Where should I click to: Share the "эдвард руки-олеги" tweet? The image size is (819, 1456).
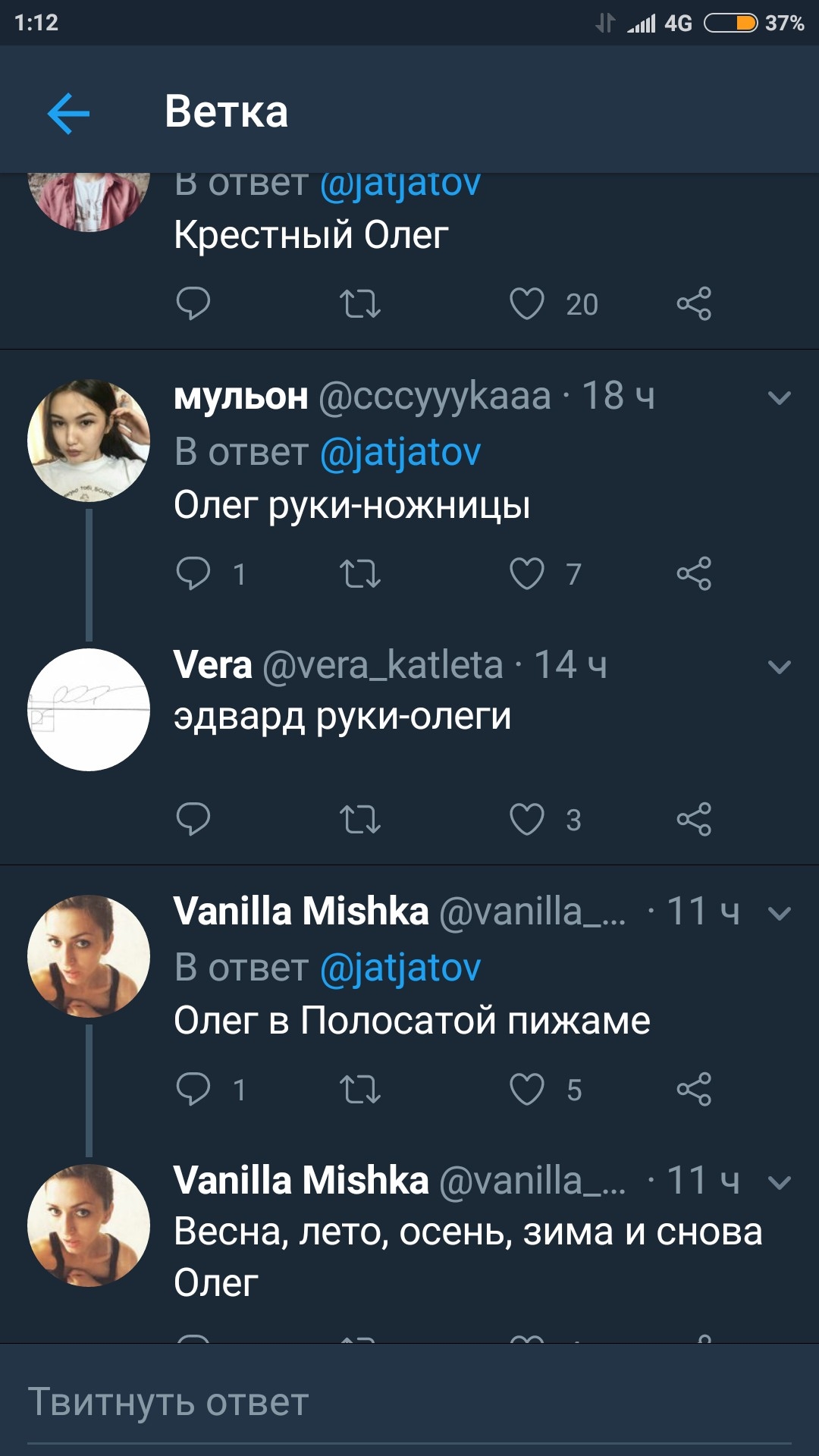(694, 820)
